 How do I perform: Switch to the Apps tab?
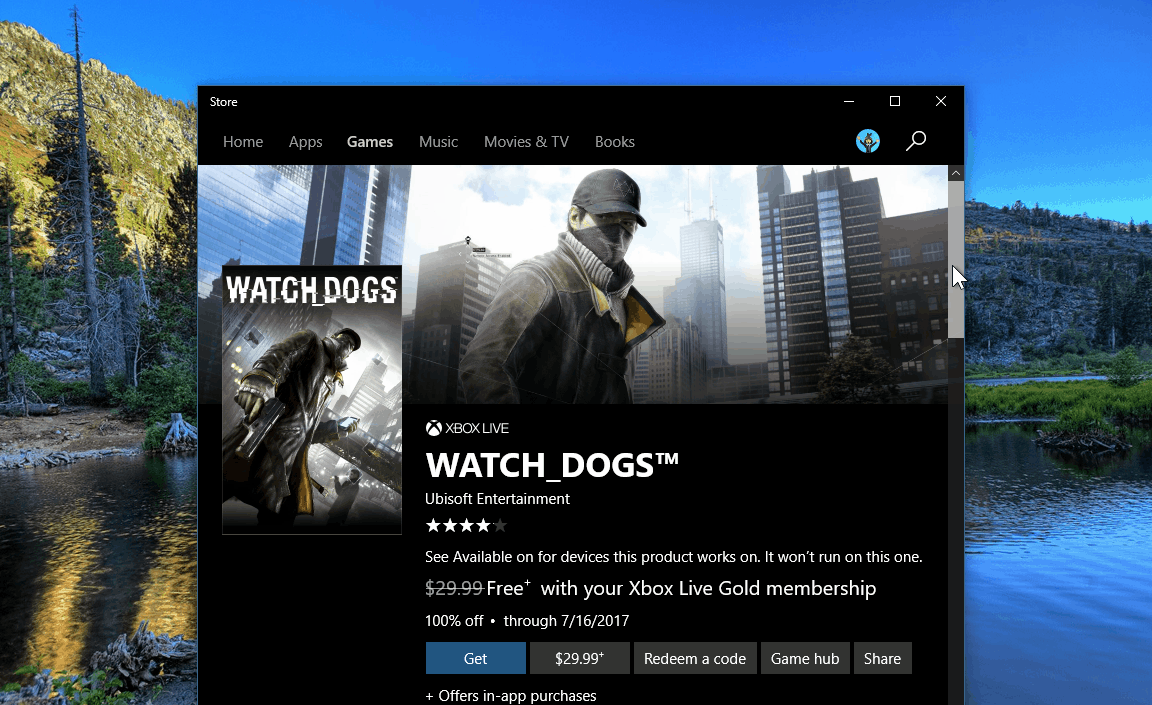(305, 142)
